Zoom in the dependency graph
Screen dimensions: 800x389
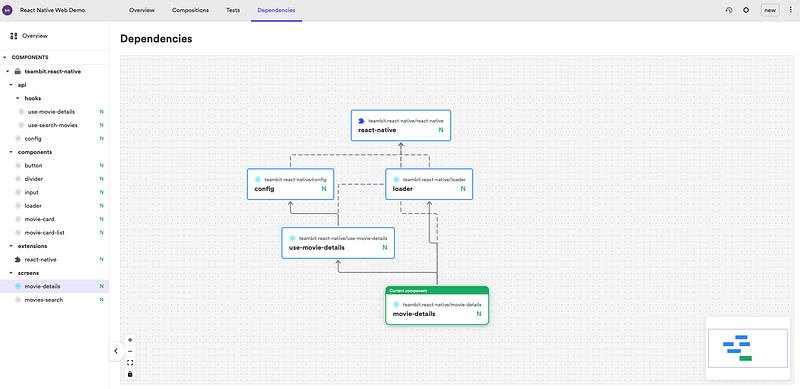pos(130,339)
